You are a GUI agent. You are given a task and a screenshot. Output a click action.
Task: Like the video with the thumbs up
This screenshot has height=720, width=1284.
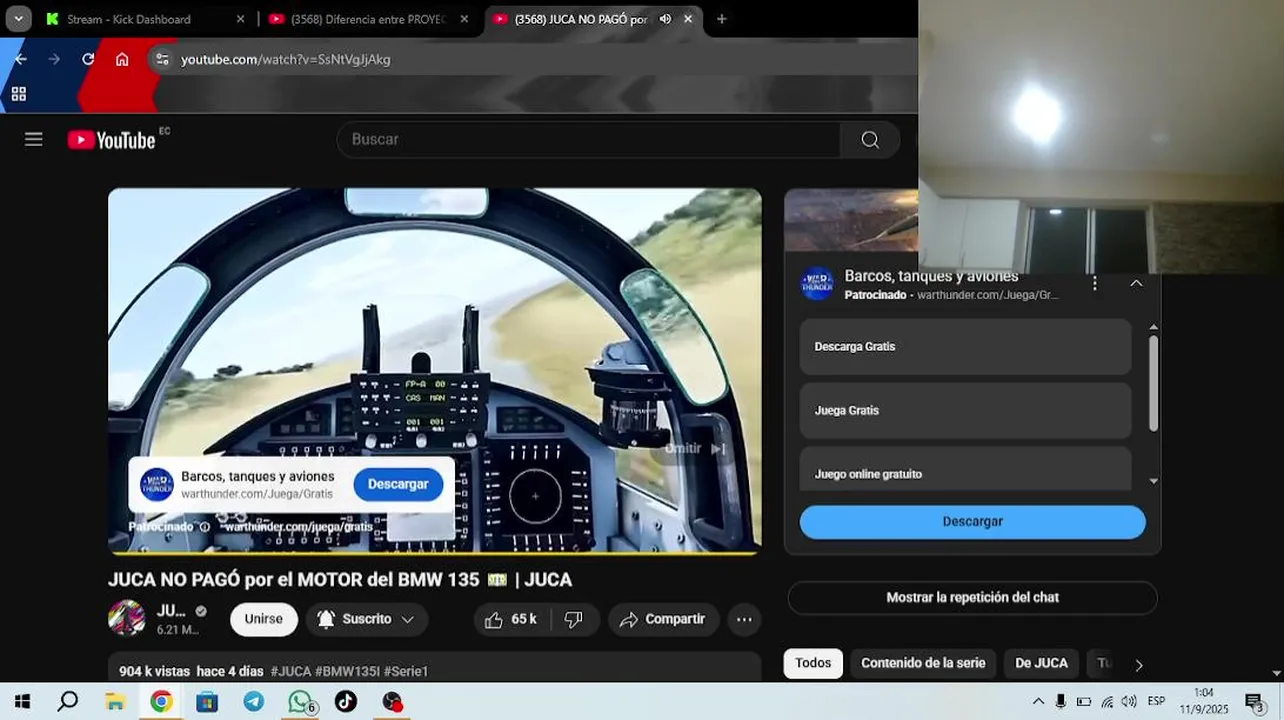[x=510, y=620]
